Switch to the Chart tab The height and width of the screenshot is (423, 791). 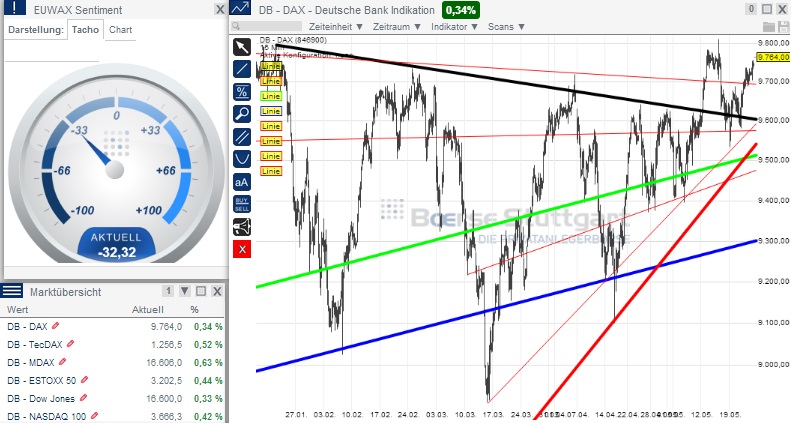pos(121,30)
